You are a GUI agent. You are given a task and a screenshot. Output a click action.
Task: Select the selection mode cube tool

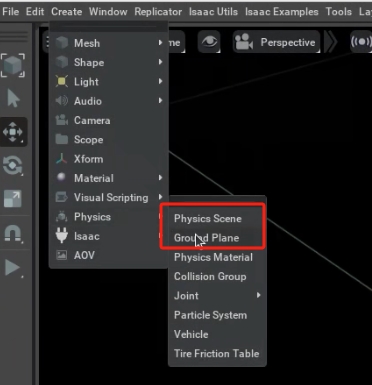point(13,65)
